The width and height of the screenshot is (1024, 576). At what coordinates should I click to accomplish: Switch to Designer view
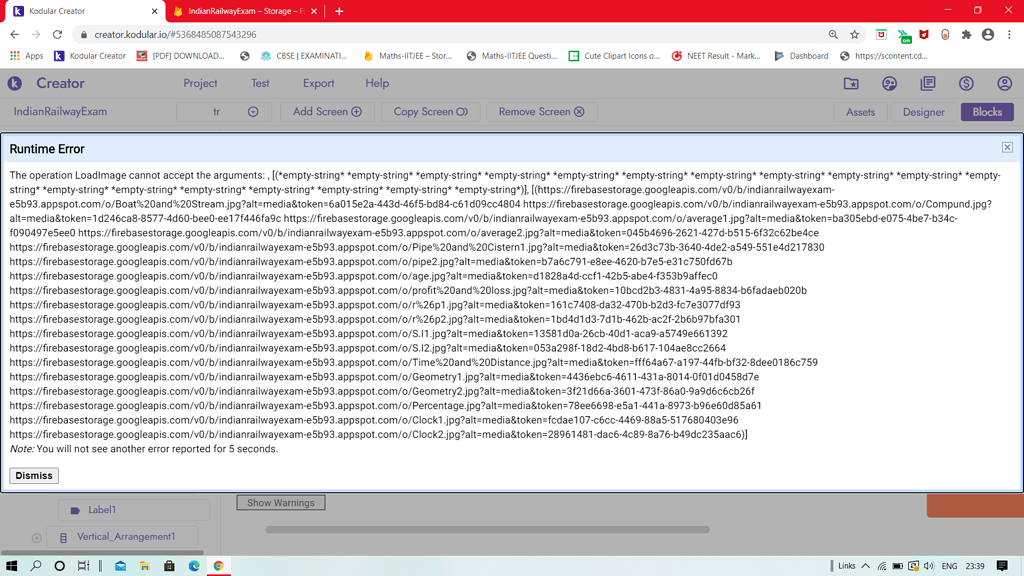pyautogui.click(x=923, y=112)
